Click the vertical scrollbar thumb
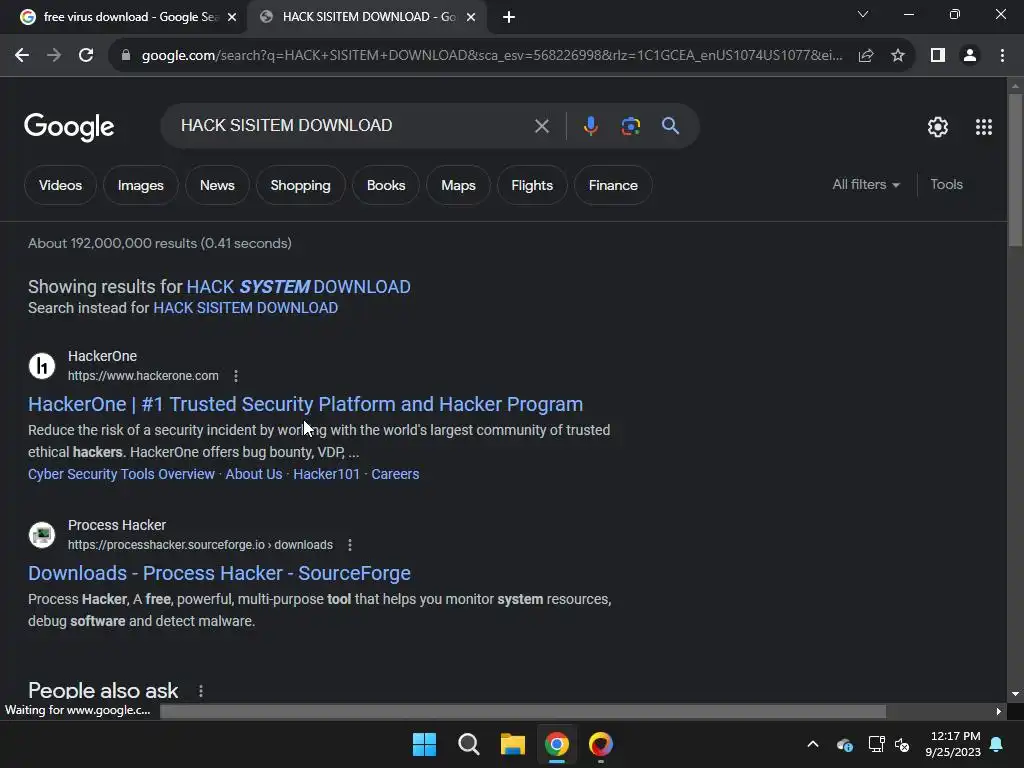1024x768 pixels. point(1015,170)
